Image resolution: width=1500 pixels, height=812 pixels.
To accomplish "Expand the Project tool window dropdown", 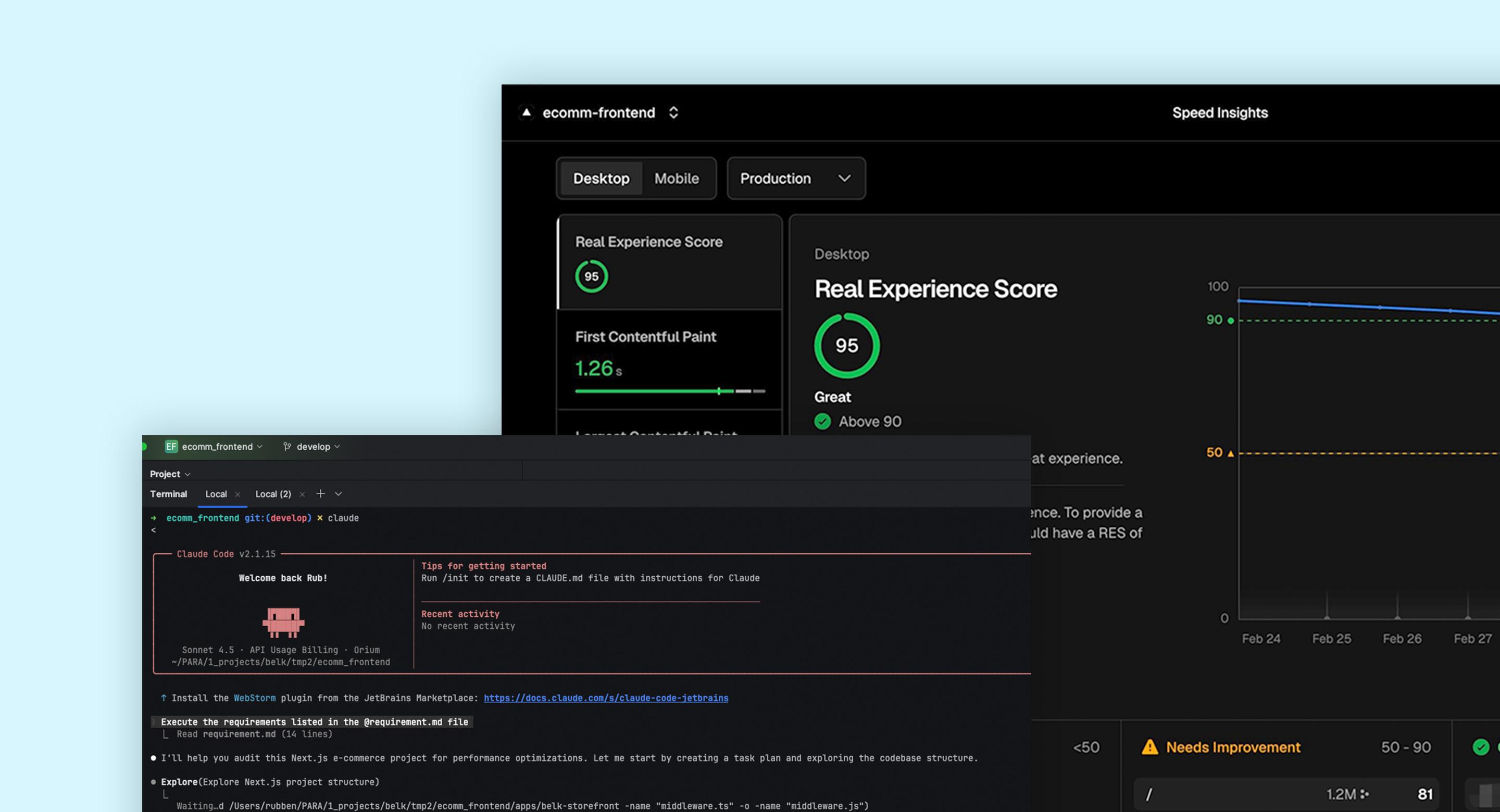I will click(170, 474).
